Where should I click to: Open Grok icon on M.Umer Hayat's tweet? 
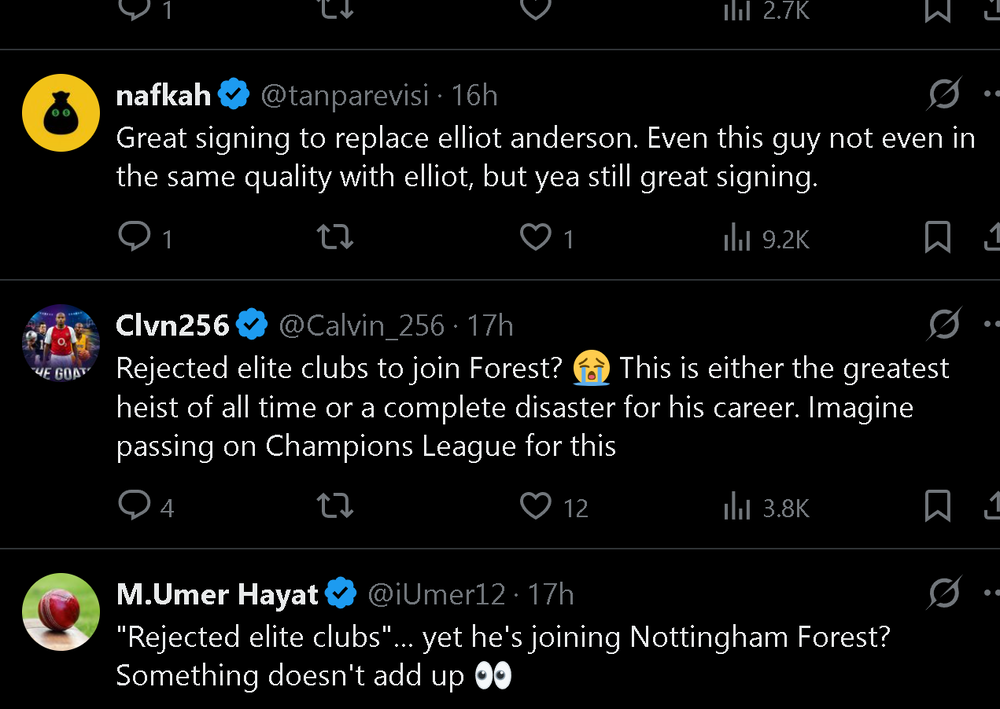[x=944, y=593]
